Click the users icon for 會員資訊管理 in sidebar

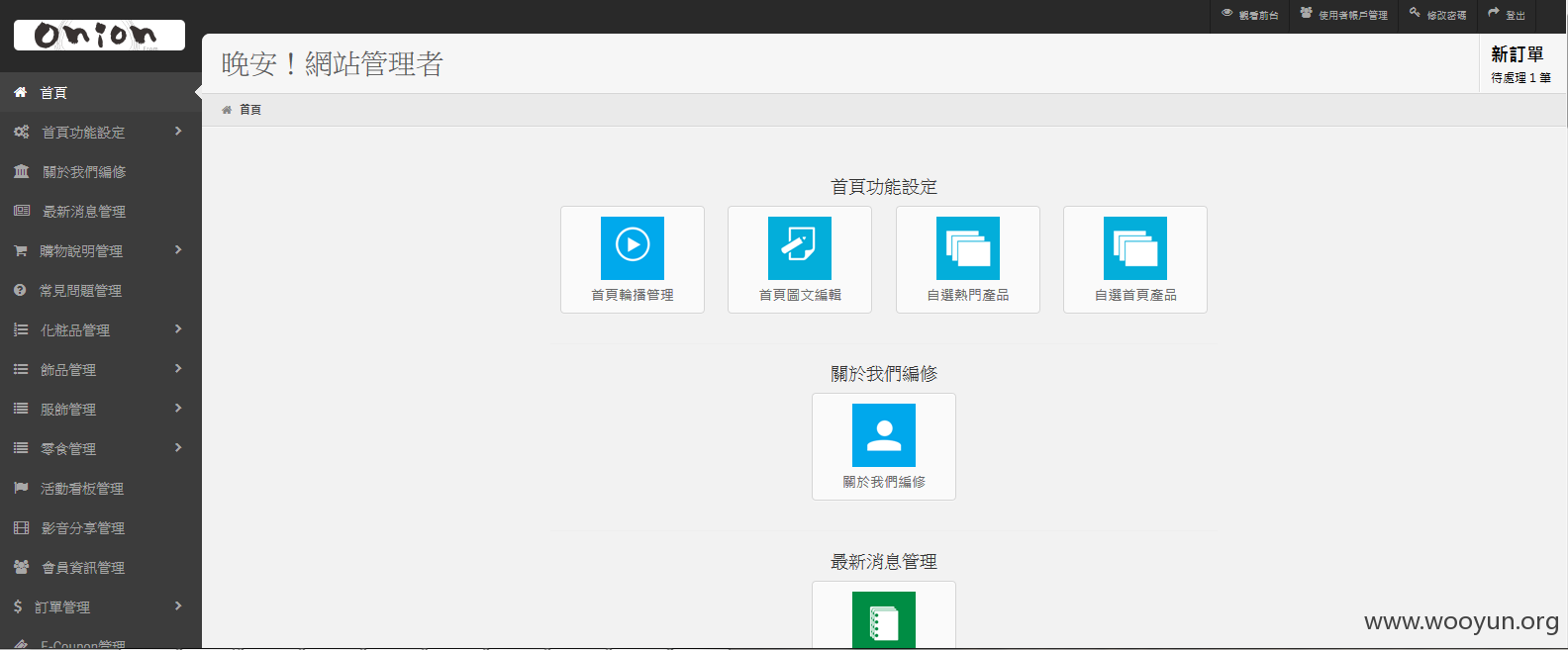click(x=21, y=567)
